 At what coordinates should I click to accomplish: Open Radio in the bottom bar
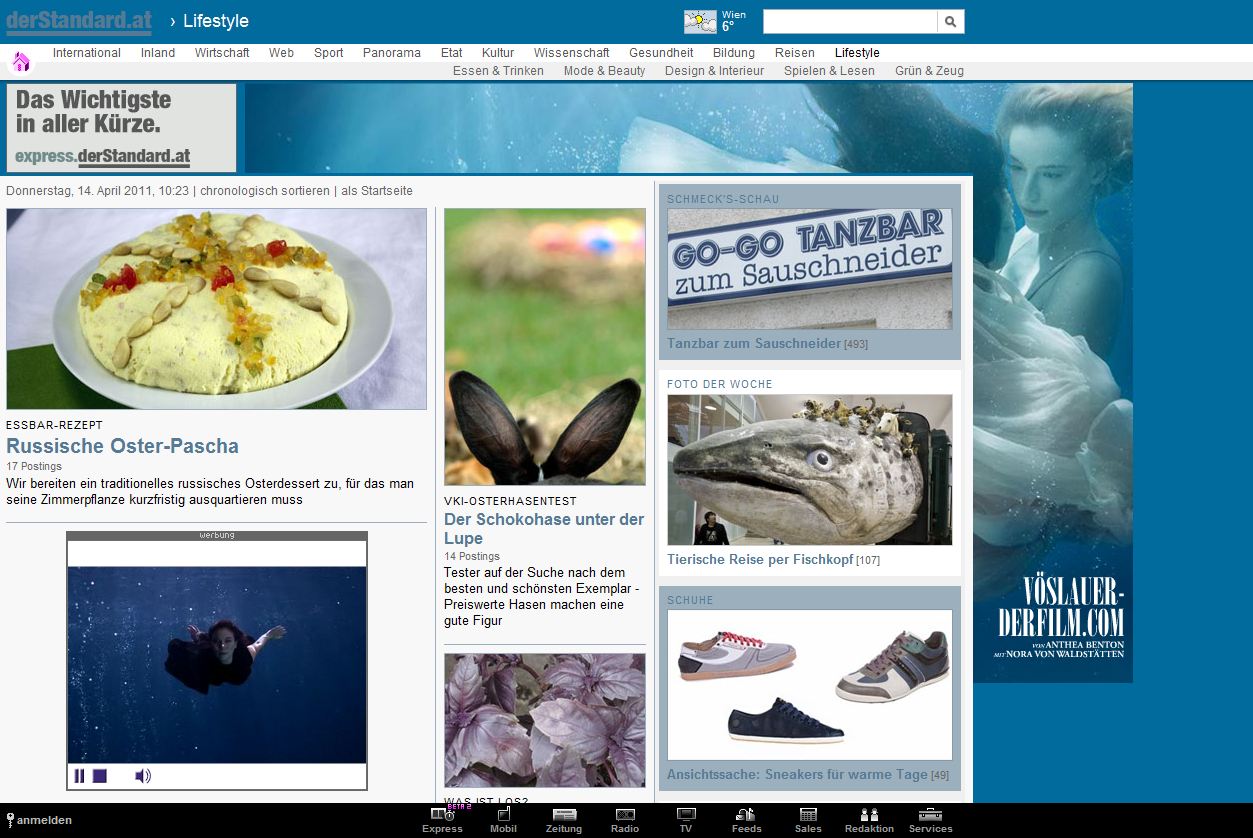(x=625, y=820)
